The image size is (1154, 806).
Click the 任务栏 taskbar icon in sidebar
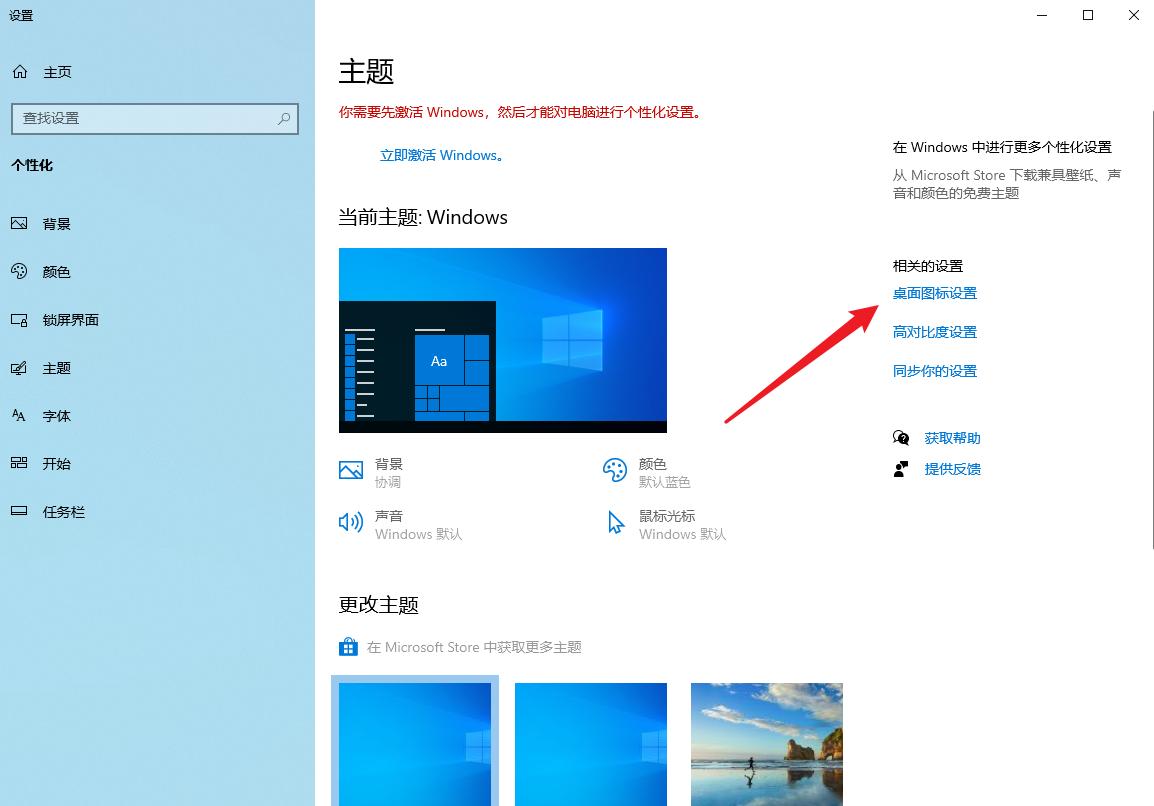[19, 511]
